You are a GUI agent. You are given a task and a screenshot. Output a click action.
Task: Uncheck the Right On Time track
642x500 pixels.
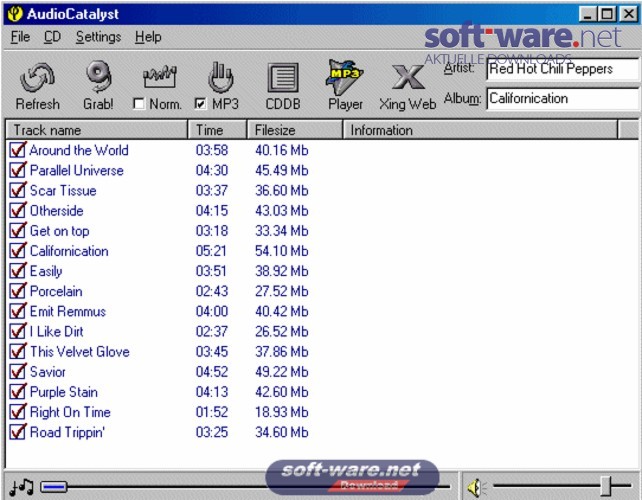tap(18, 412)
